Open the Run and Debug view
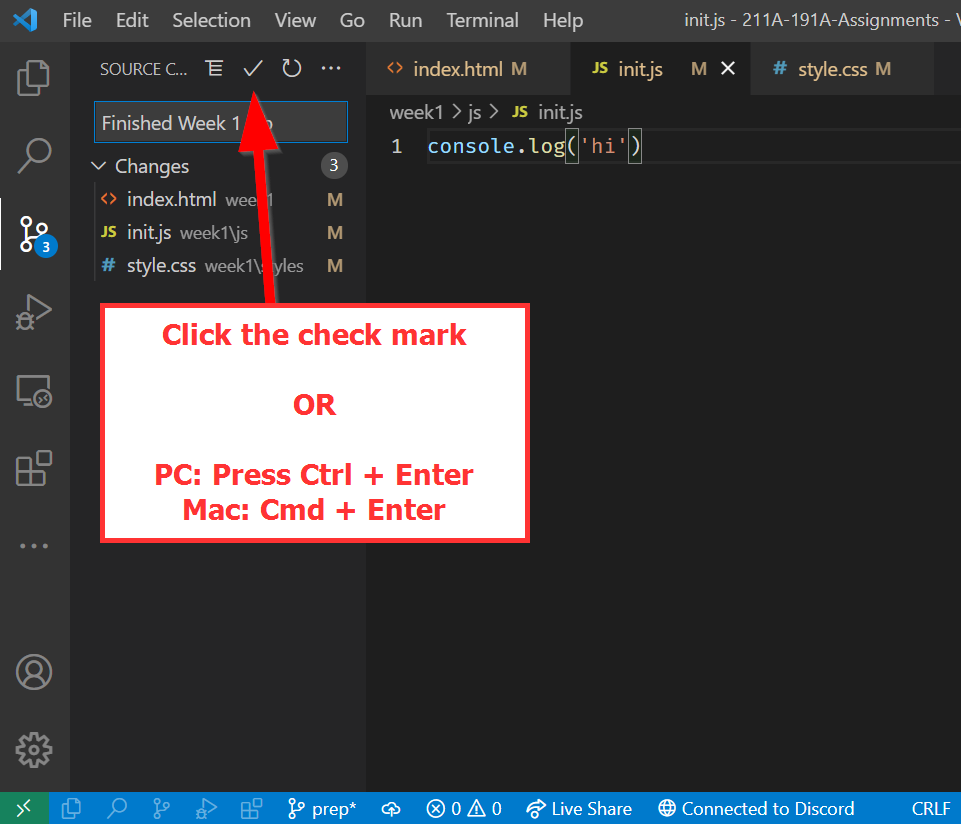Viewport: 961px width, 824px height. point(34,311)
